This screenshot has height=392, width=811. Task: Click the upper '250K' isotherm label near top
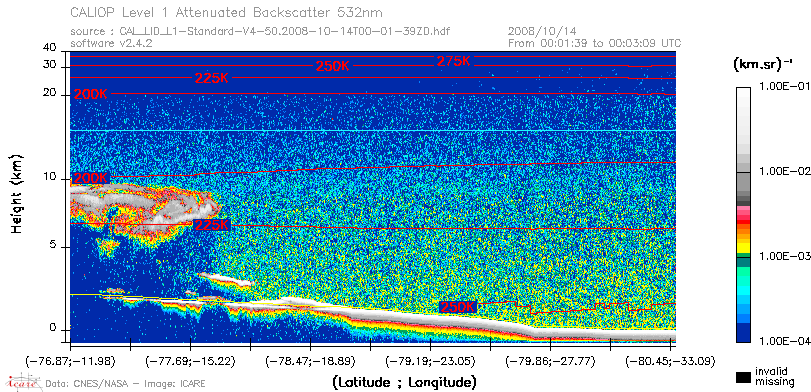[332, 66]
